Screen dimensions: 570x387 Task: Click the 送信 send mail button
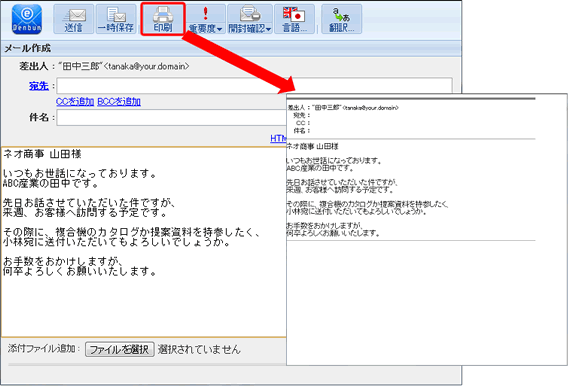click(74, 19)
